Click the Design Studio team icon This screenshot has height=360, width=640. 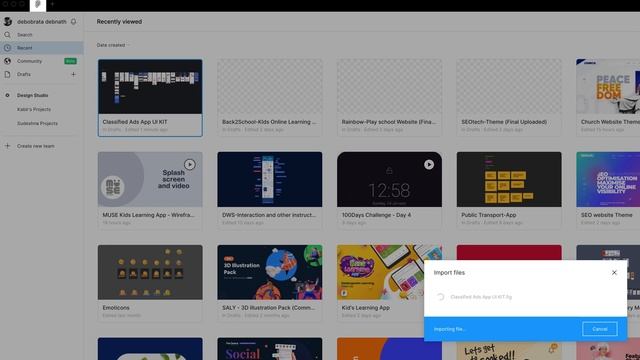tap(7, 95)
